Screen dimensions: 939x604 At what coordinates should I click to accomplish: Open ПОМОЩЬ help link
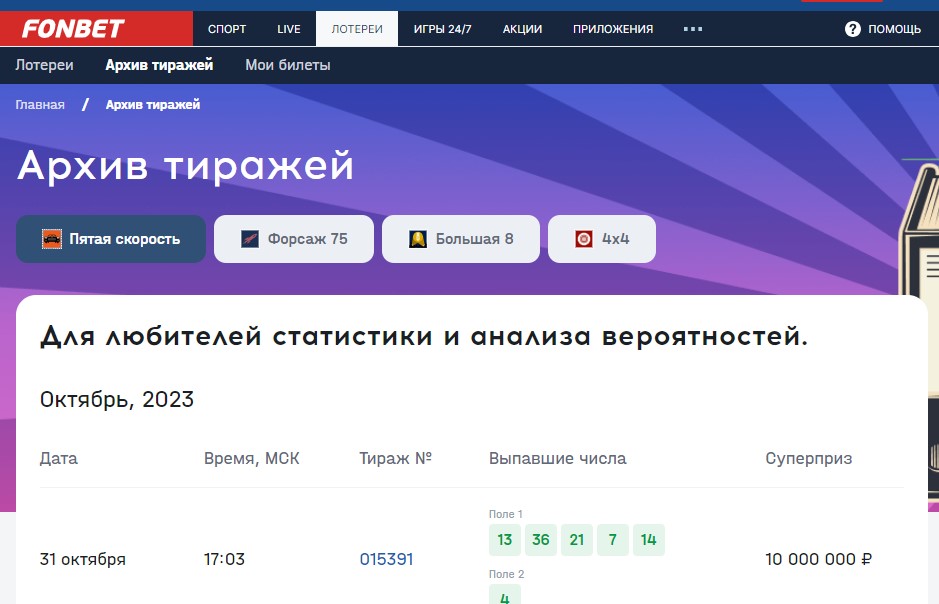(x=894, y=29)
